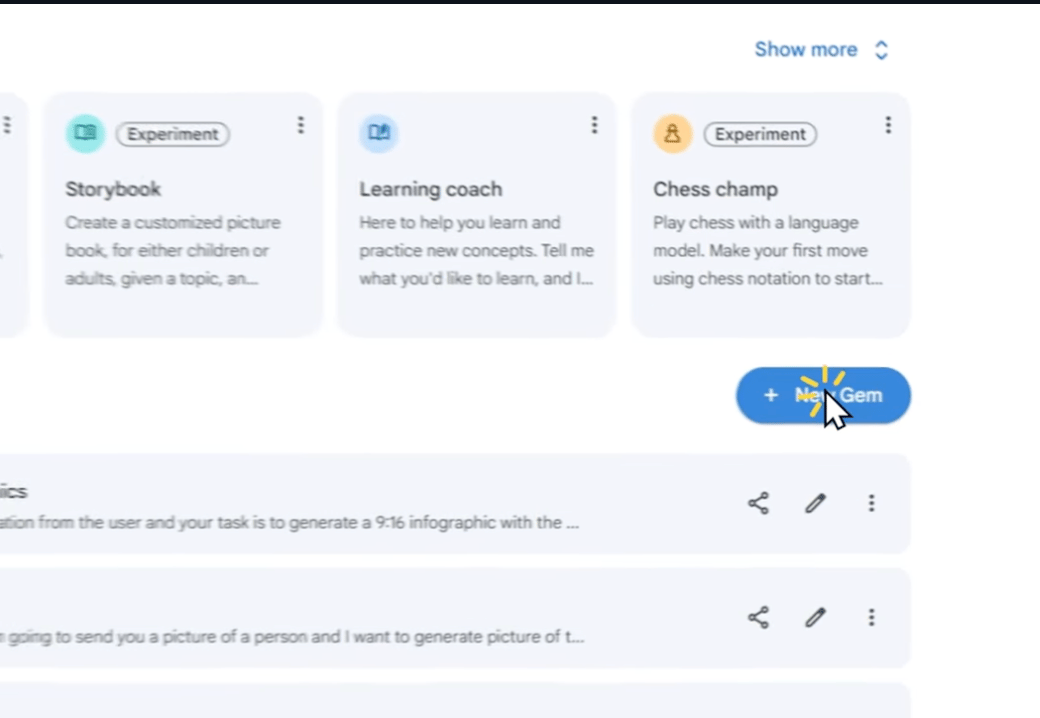Click the Storybook teal book icon
This screenshot has height=718, width=1040.
click(x=85, y=133)
